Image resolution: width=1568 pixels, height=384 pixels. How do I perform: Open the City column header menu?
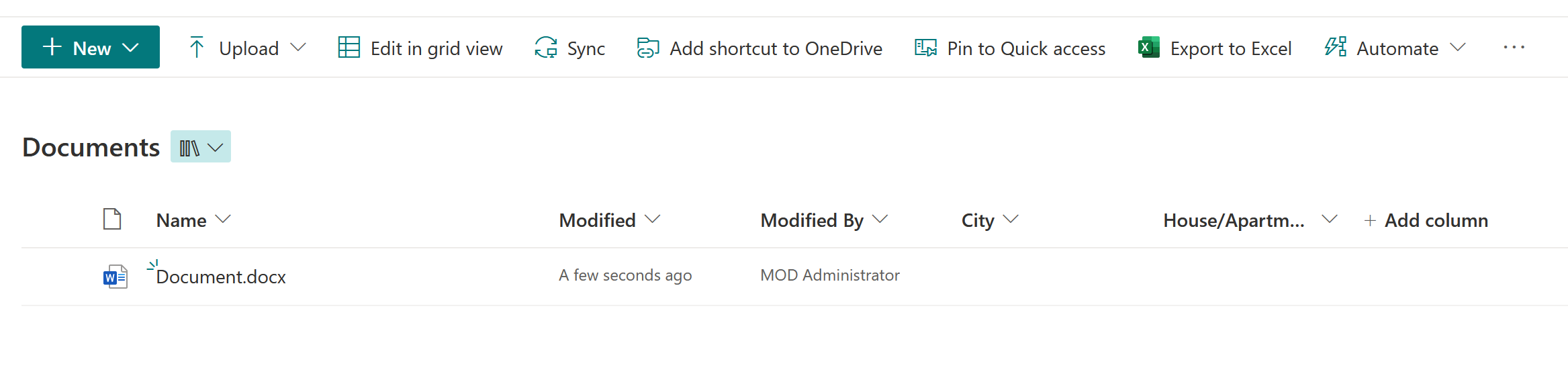tap(990, 220)
